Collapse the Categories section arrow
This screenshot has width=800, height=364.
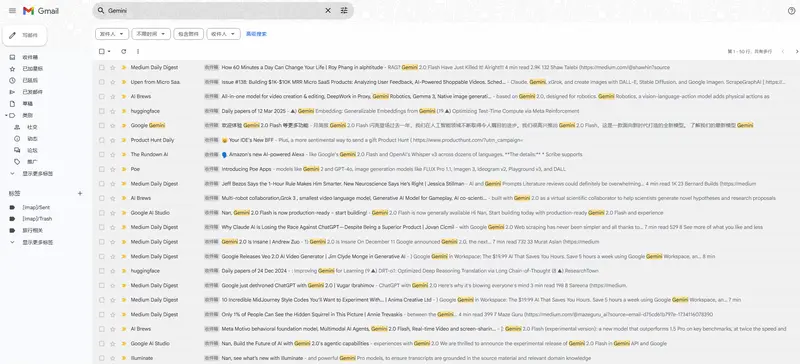point(6,115)
